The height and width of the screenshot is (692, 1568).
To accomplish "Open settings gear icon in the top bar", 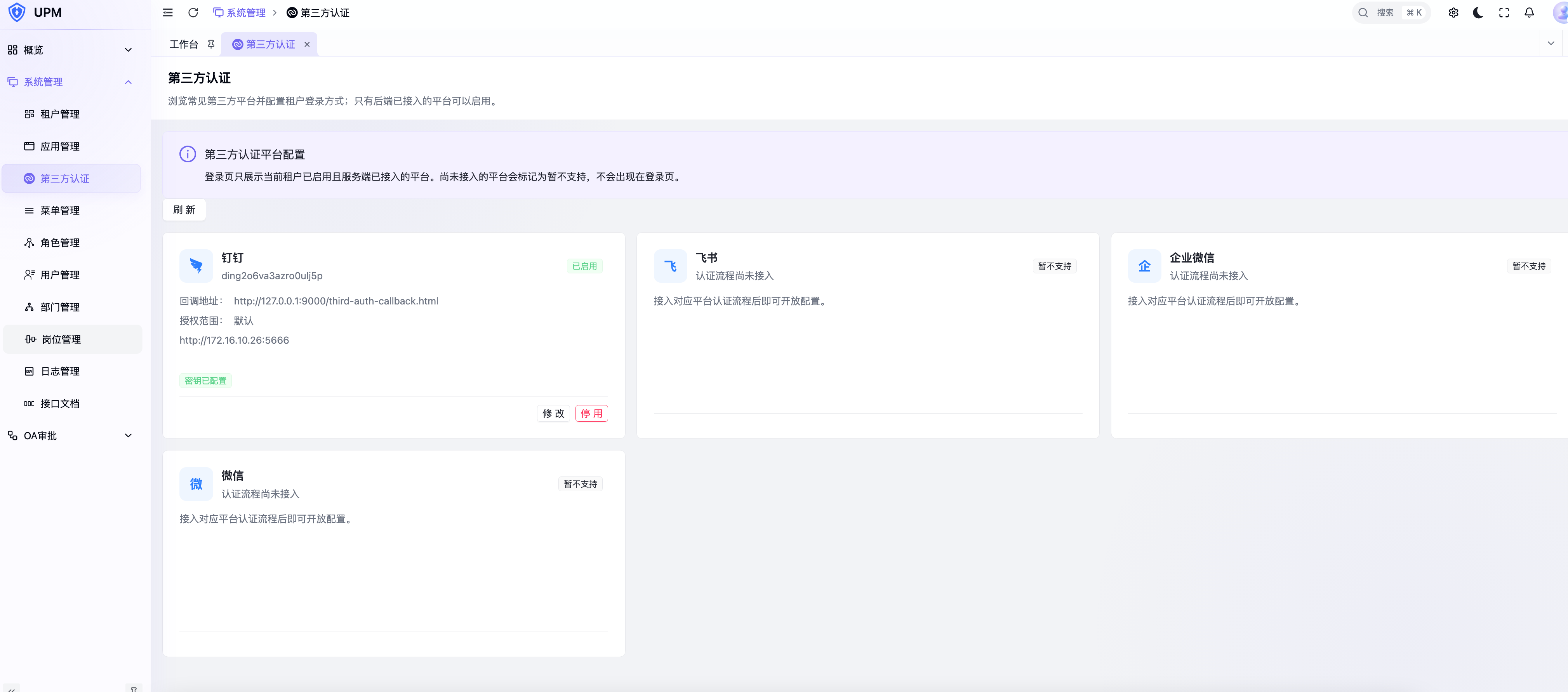I will click(x=1453, y=13).
